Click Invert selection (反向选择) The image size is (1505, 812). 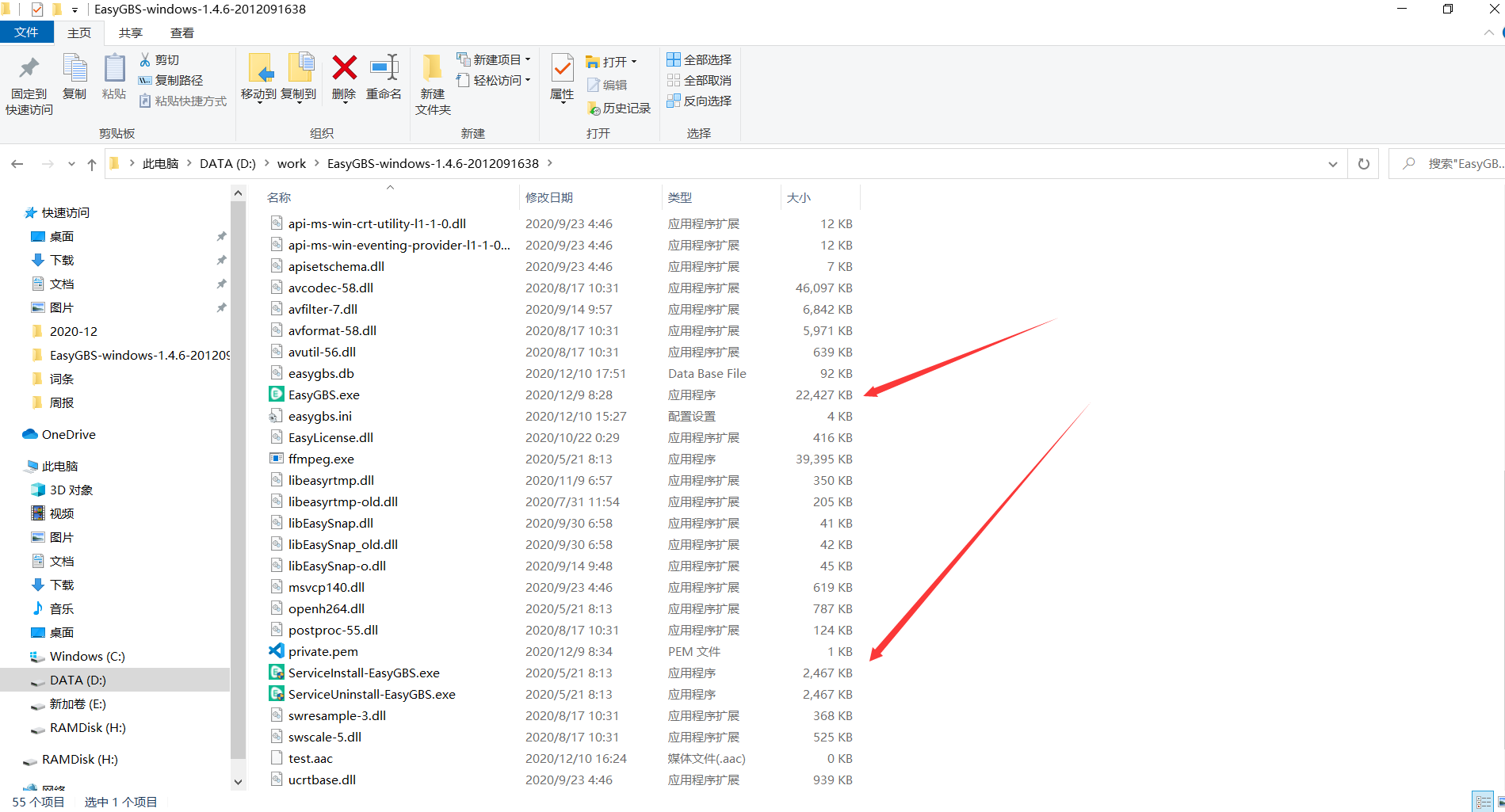pos(699,101)
